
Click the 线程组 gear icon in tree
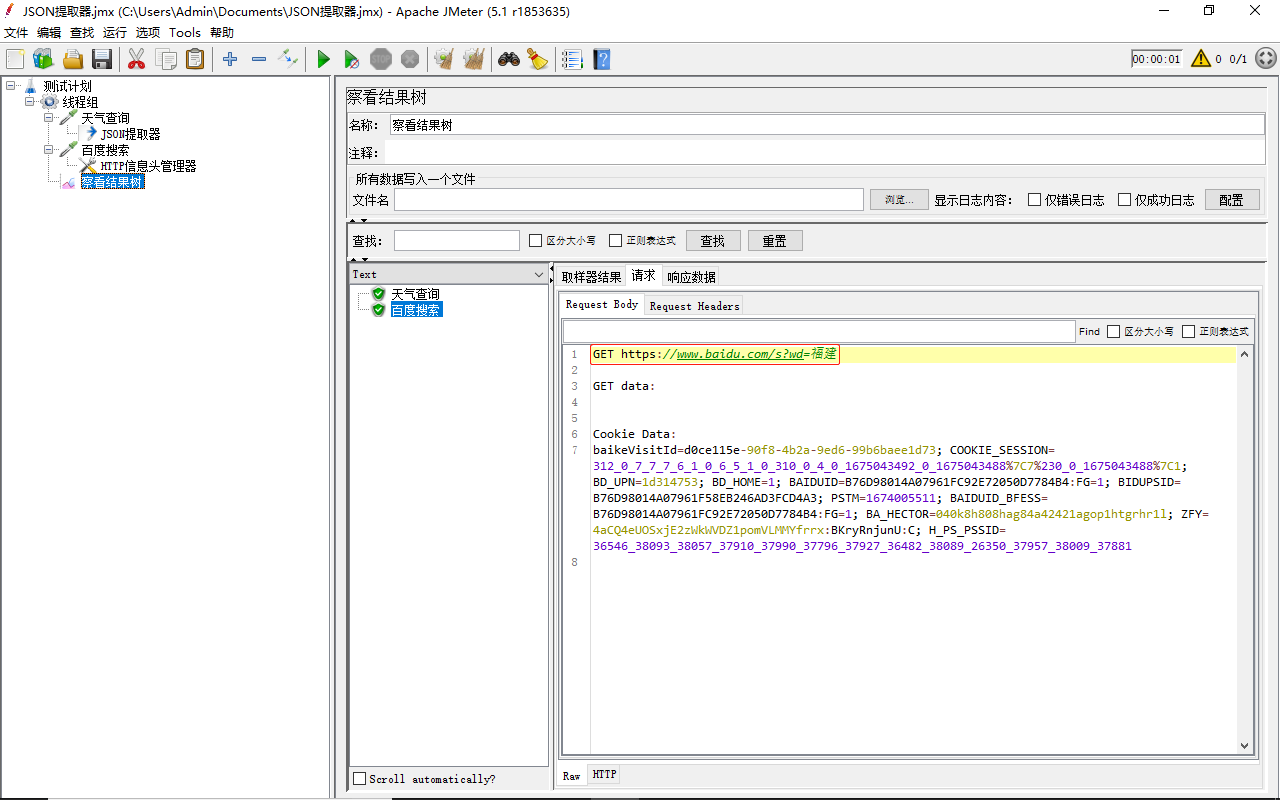[50, 102]
